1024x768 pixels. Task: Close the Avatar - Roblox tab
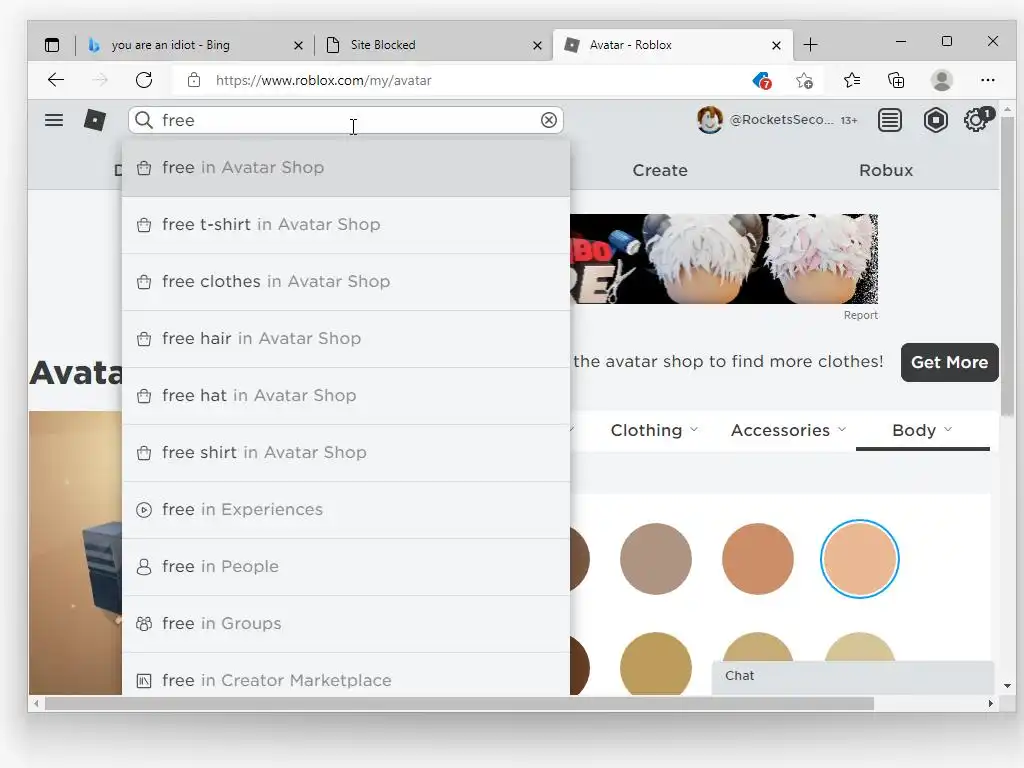(x=776, y=45)
